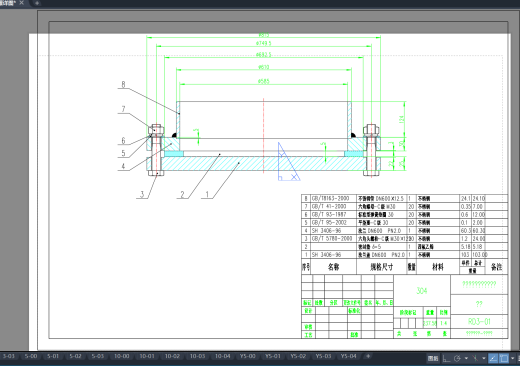Viewport: 520px width, 366px height.
Task: Select the cyan gasket on left side
Action: [x=174, y=154]
